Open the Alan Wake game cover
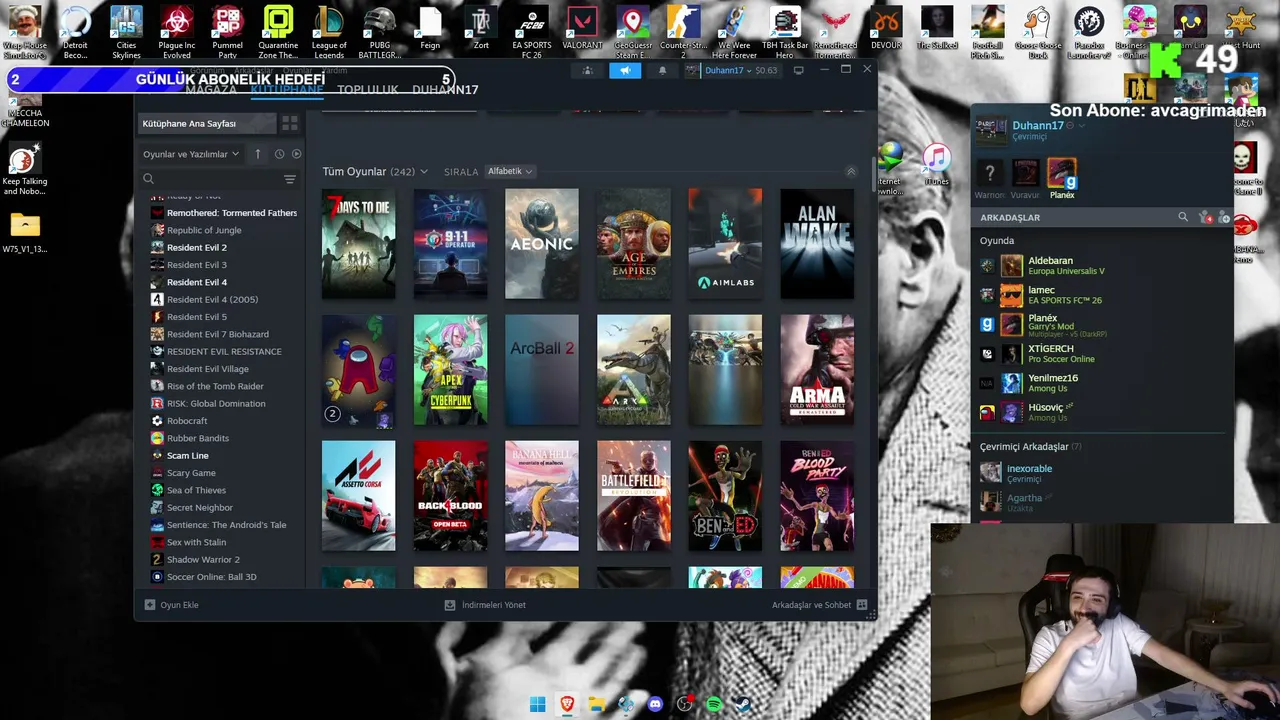Image resolution: width=1280 pixels, height=720 pixels. click(817, 244)
